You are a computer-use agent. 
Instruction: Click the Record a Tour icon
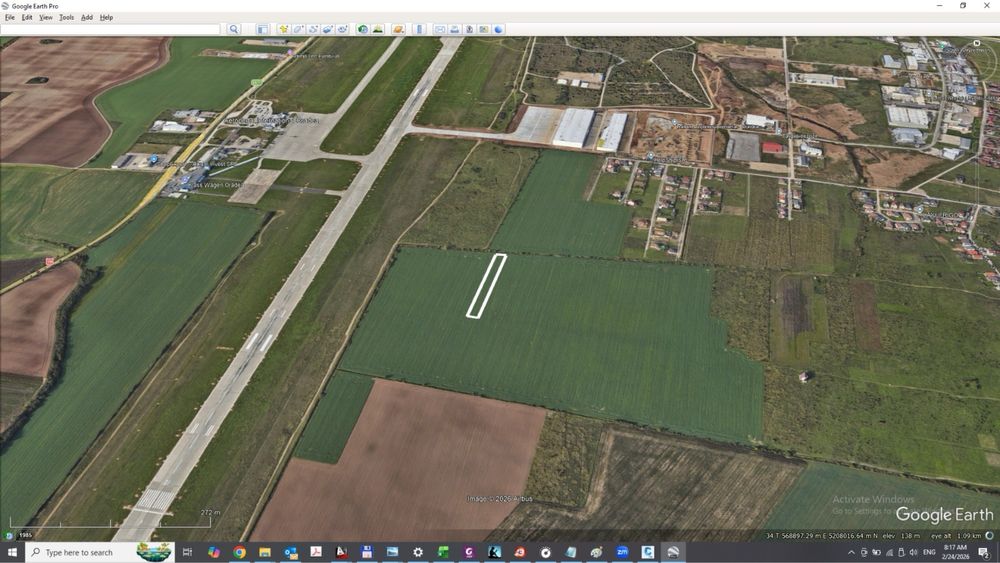[342, 29]
